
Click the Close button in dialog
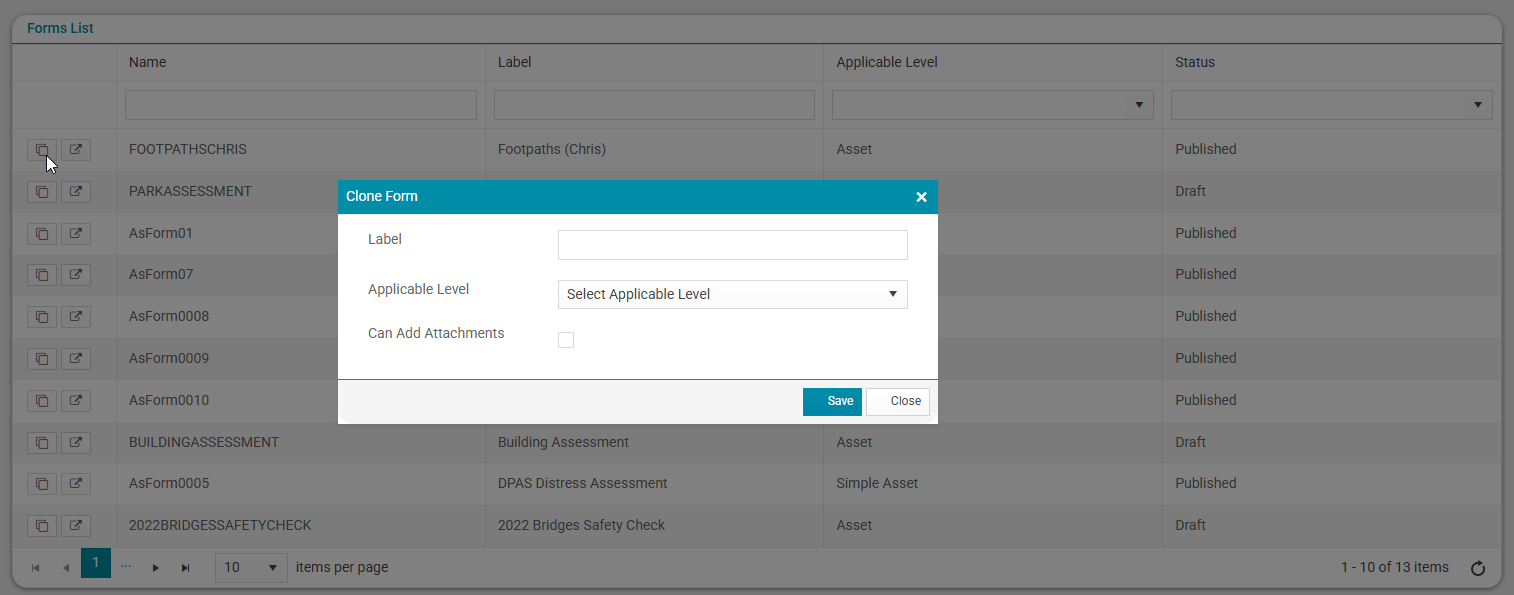click(x=898, y=401)
